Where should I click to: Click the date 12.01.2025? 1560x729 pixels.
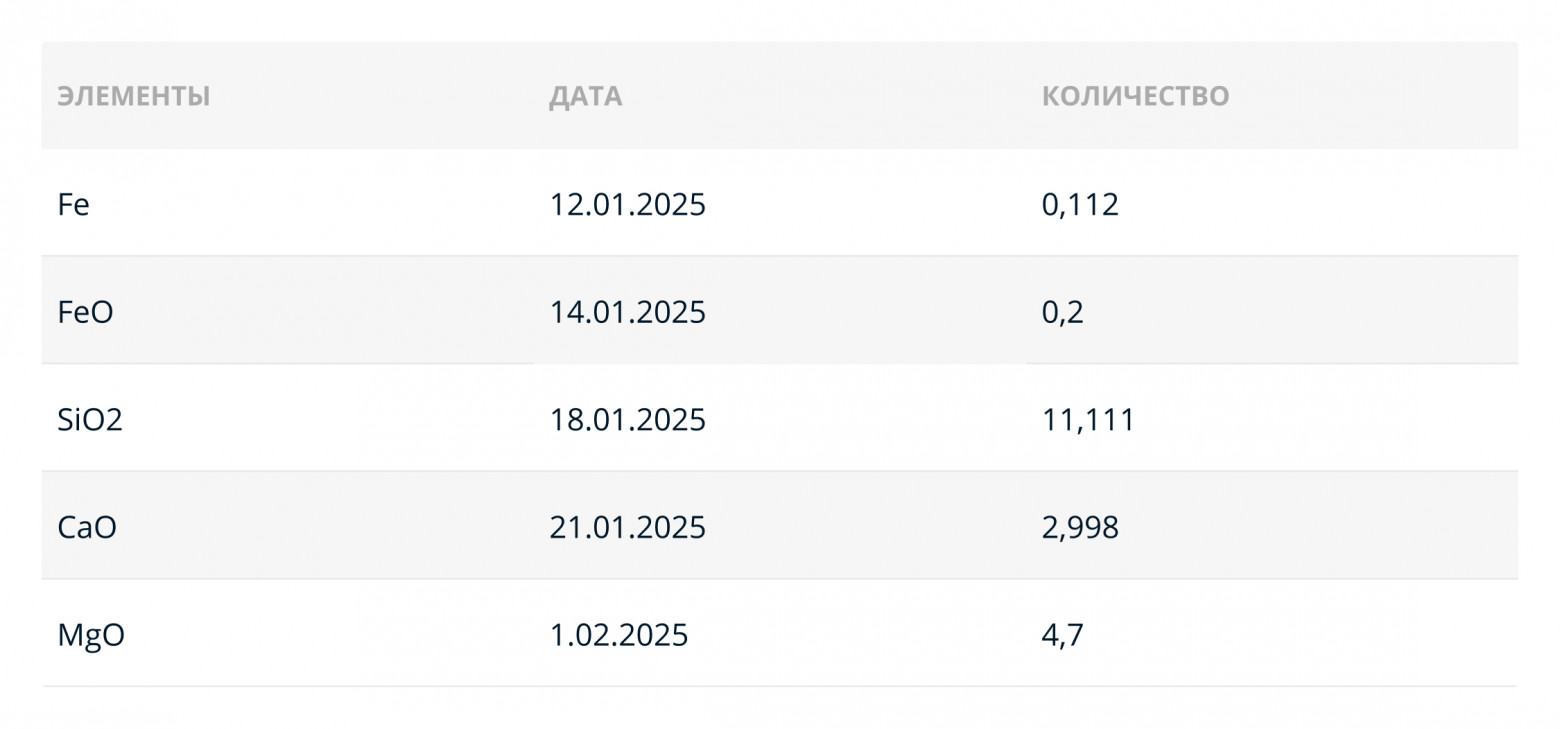click(627, 204)
